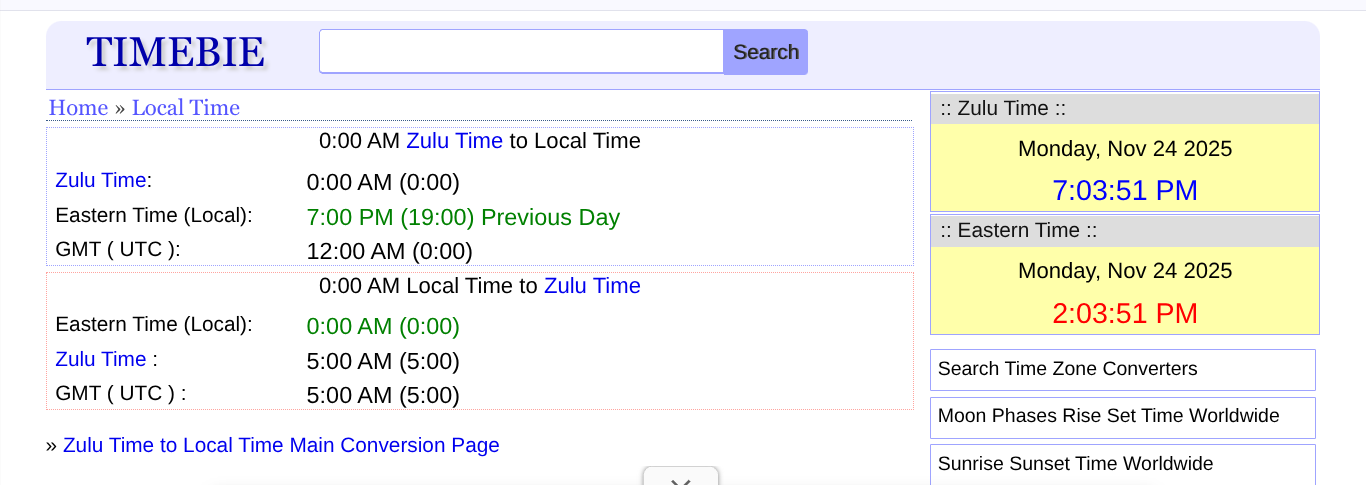The image size is (1366, 485).
Task: Click the blue 7:03:51 PM Zulu clock
Action: click(1124, 190)
